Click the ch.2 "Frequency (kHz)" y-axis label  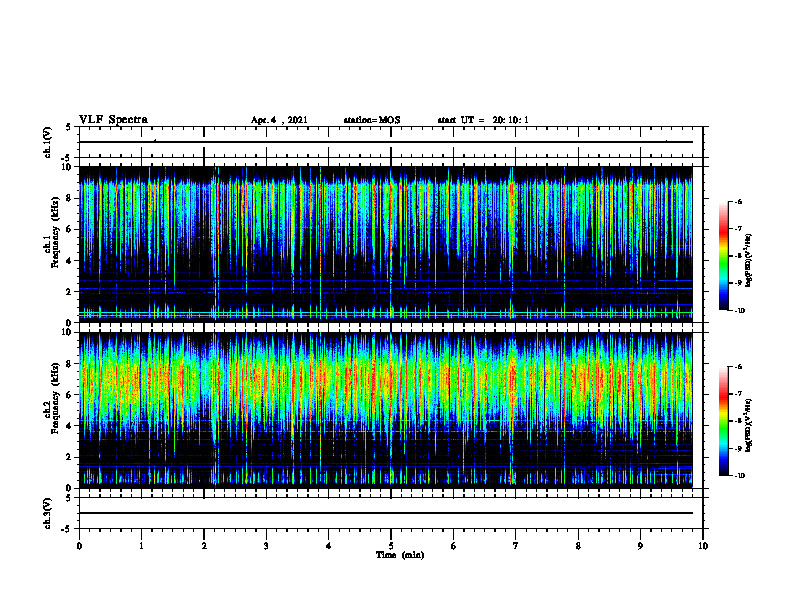(55, 397)
